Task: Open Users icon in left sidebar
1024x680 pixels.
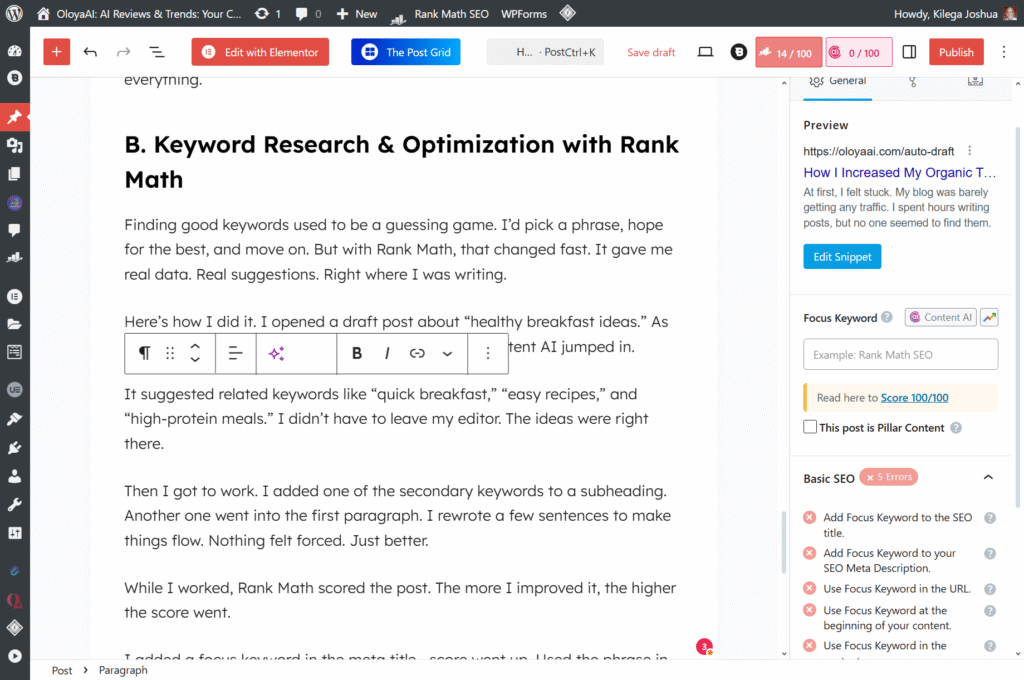Action: tap(14, 476)
